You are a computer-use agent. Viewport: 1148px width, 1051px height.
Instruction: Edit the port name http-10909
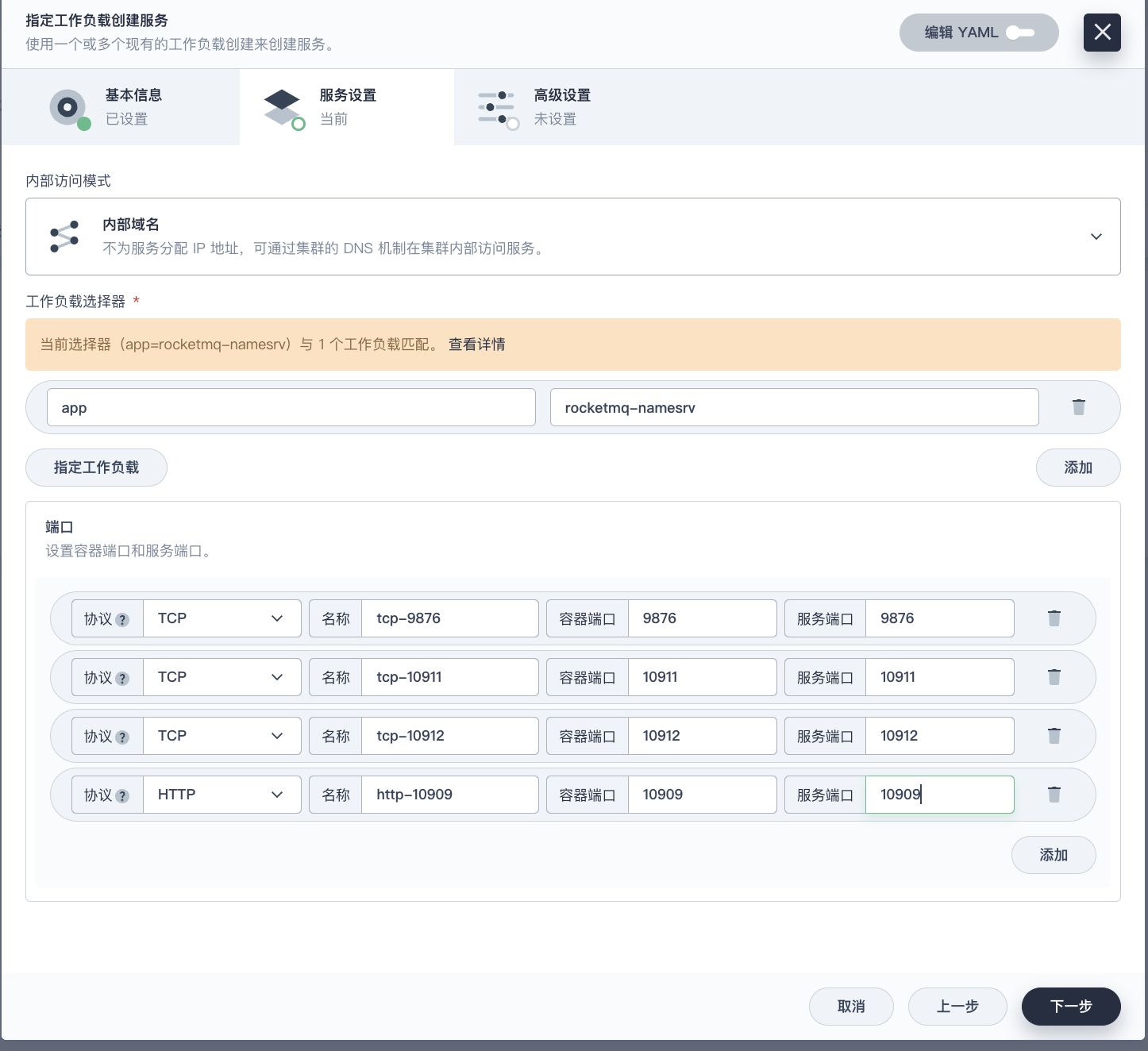pyautogui.click(x=450, y=795)
